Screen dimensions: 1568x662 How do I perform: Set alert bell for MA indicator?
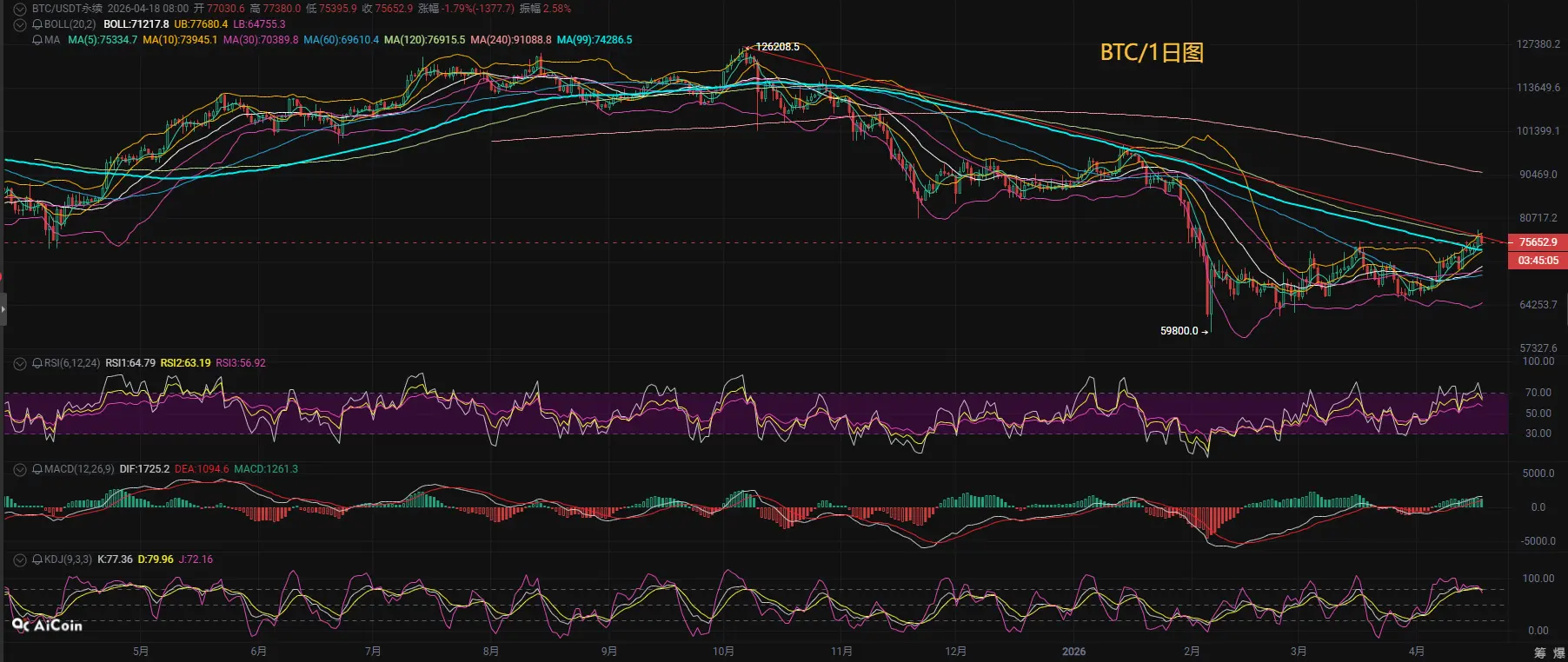point(37,40)
